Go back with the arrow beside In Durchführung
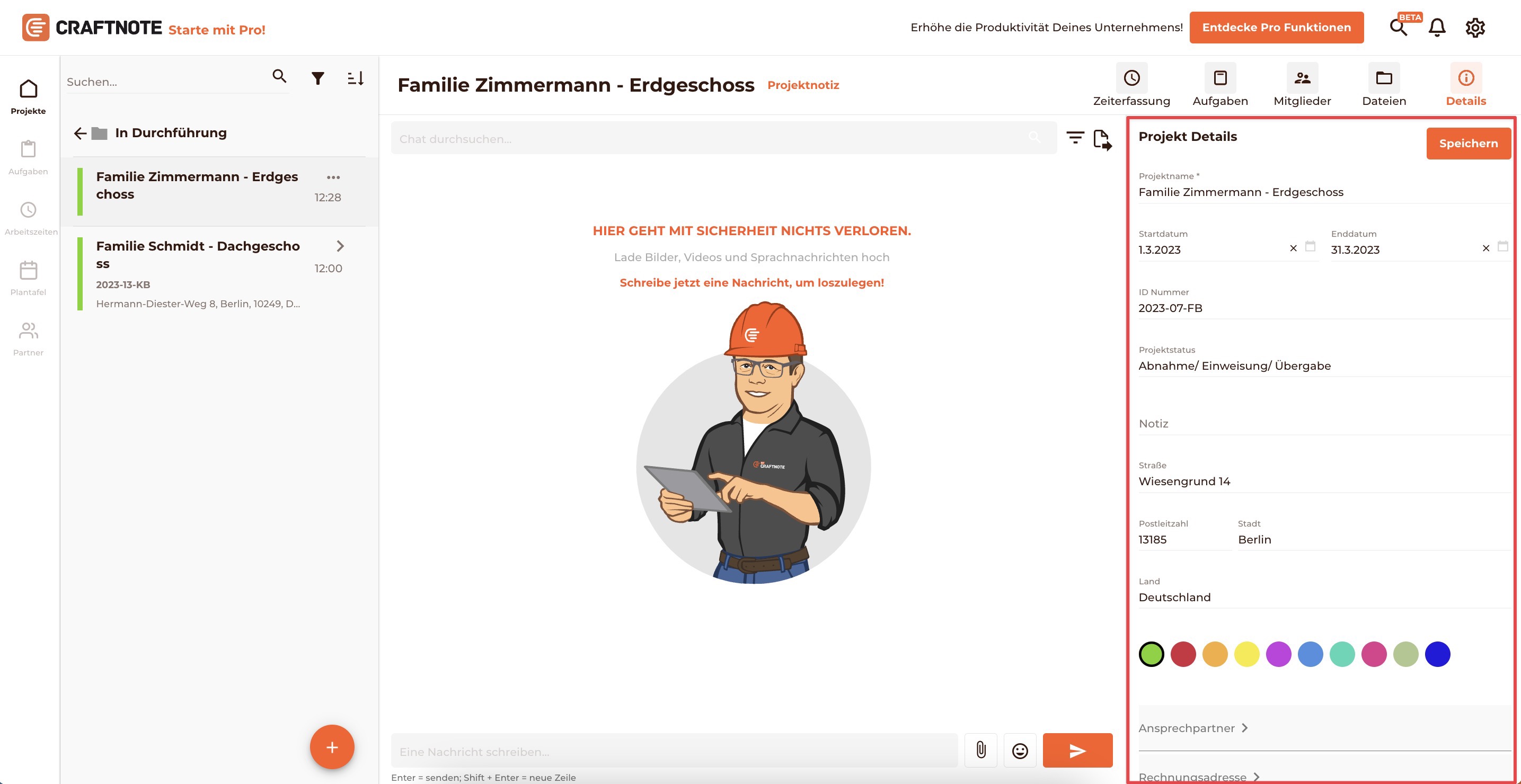 coord(81,133)
